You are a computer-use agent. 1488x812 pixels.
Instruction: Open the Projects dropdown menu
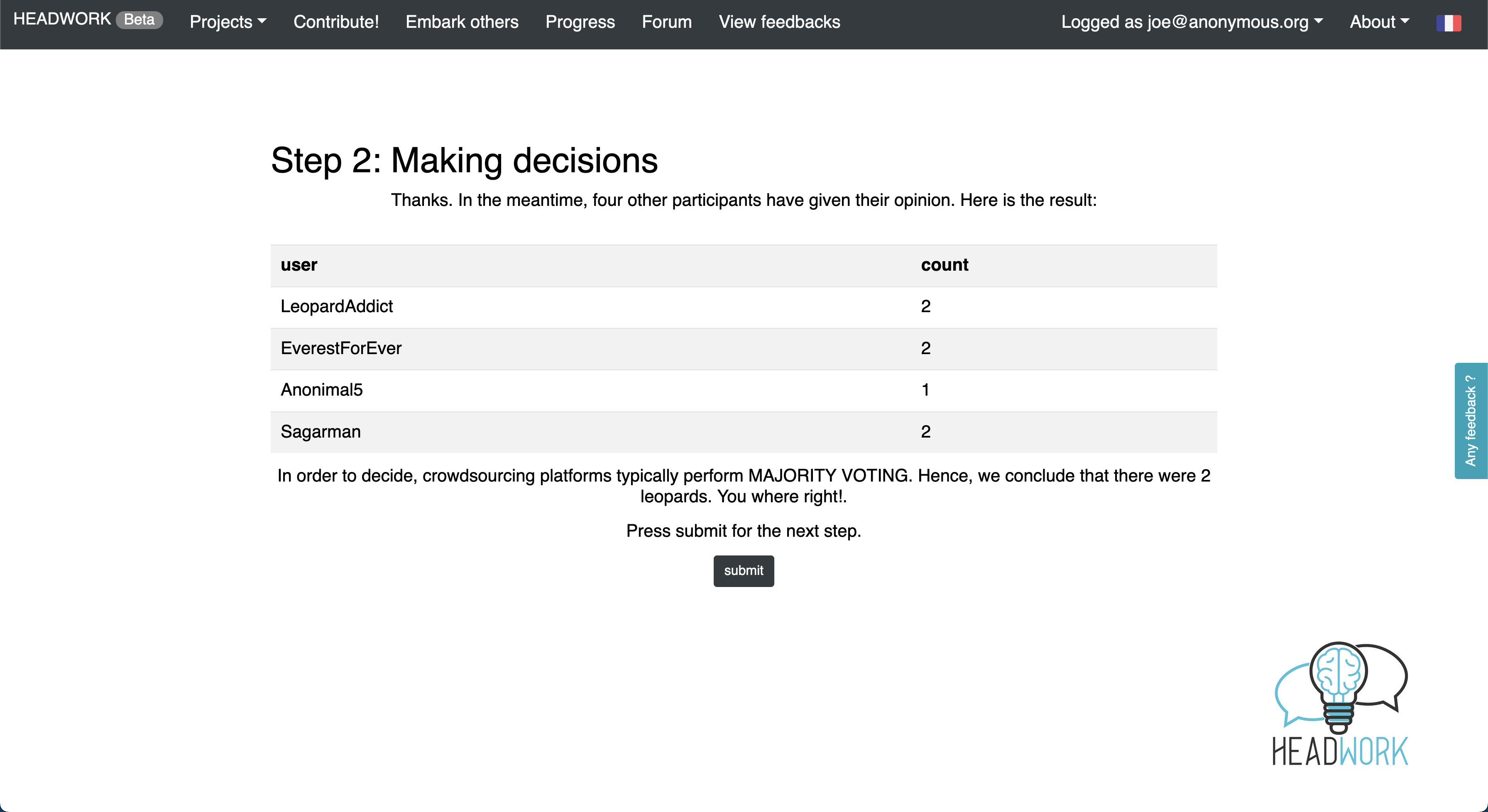228,22
